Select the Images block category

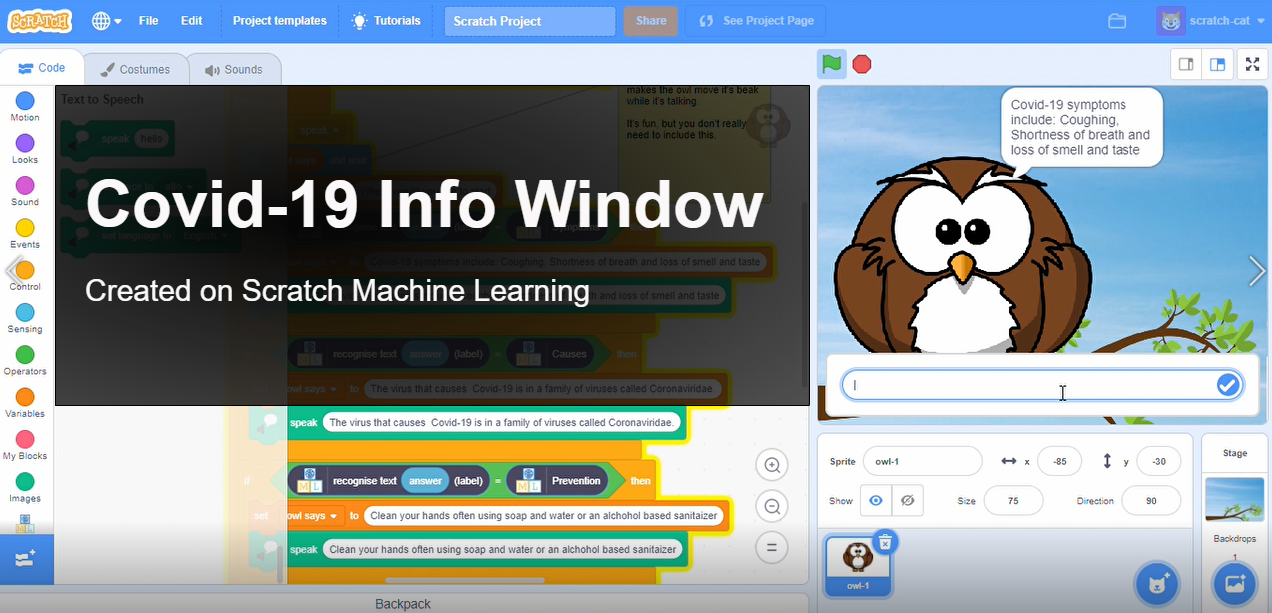coord(25,488)
